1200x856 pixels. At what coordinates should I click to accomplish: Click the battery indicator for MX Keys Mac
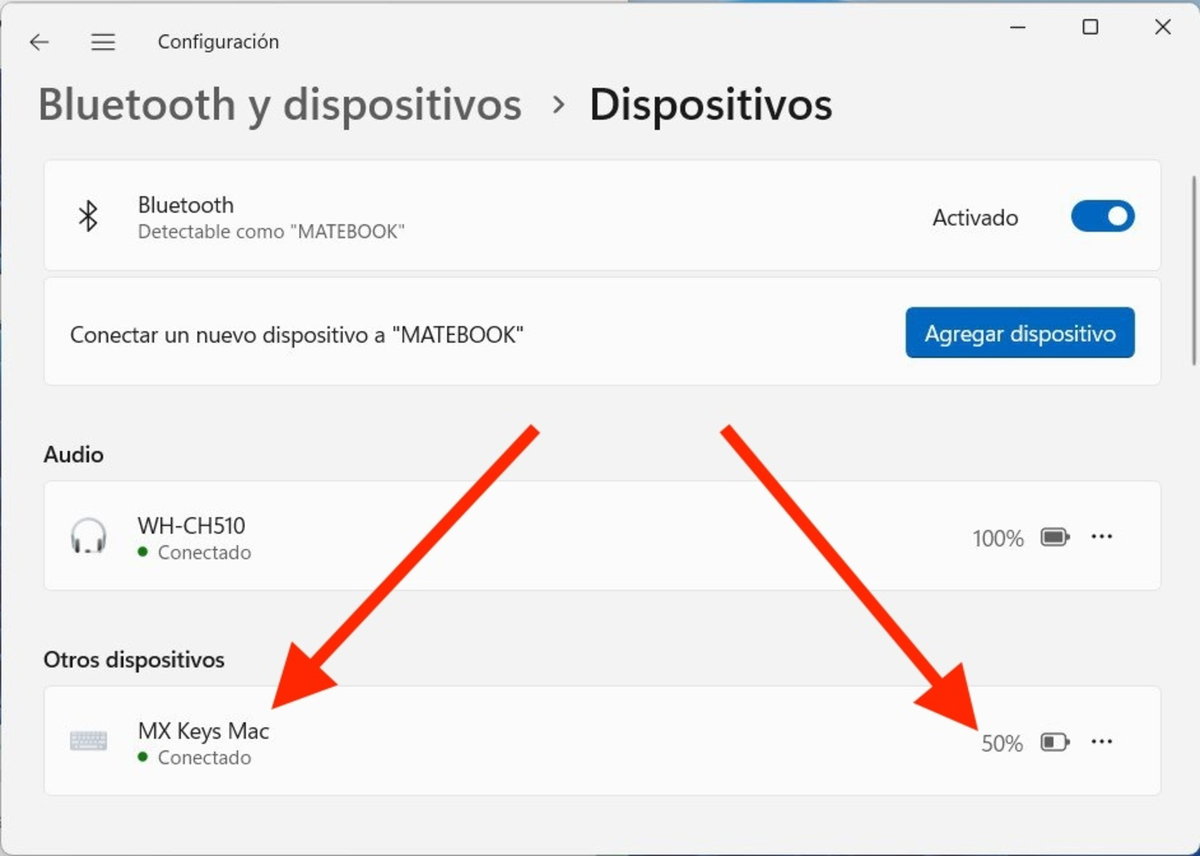[1053, 742]
